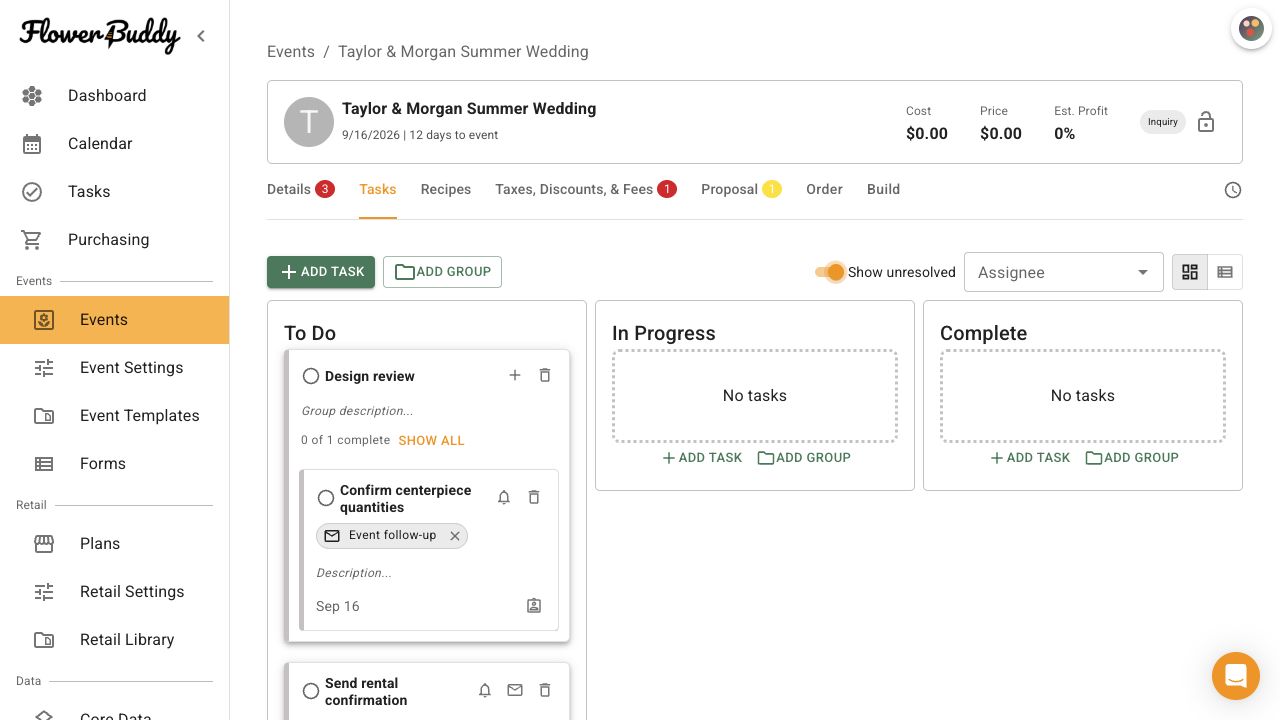Go to Calendar in the sidebar
Screen dimensions: 1280x720
tap(115, 144)
